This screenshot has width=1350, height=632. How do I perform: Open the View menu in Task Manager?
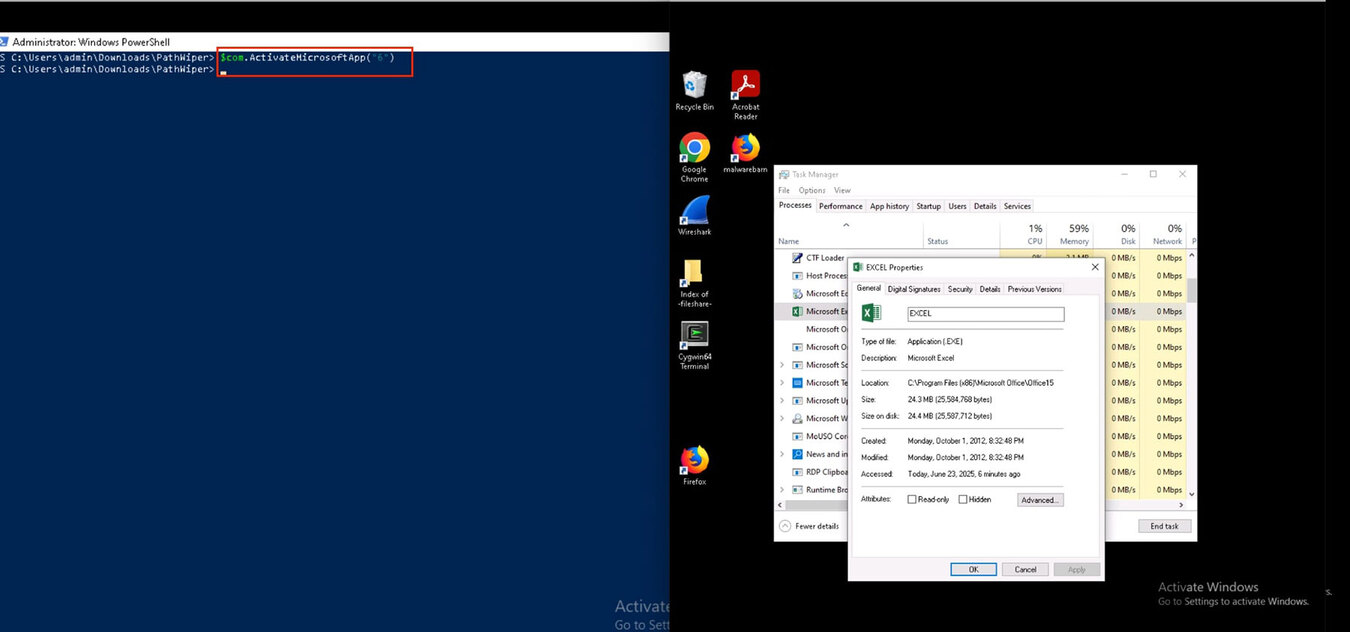click(x=842, y=190)
